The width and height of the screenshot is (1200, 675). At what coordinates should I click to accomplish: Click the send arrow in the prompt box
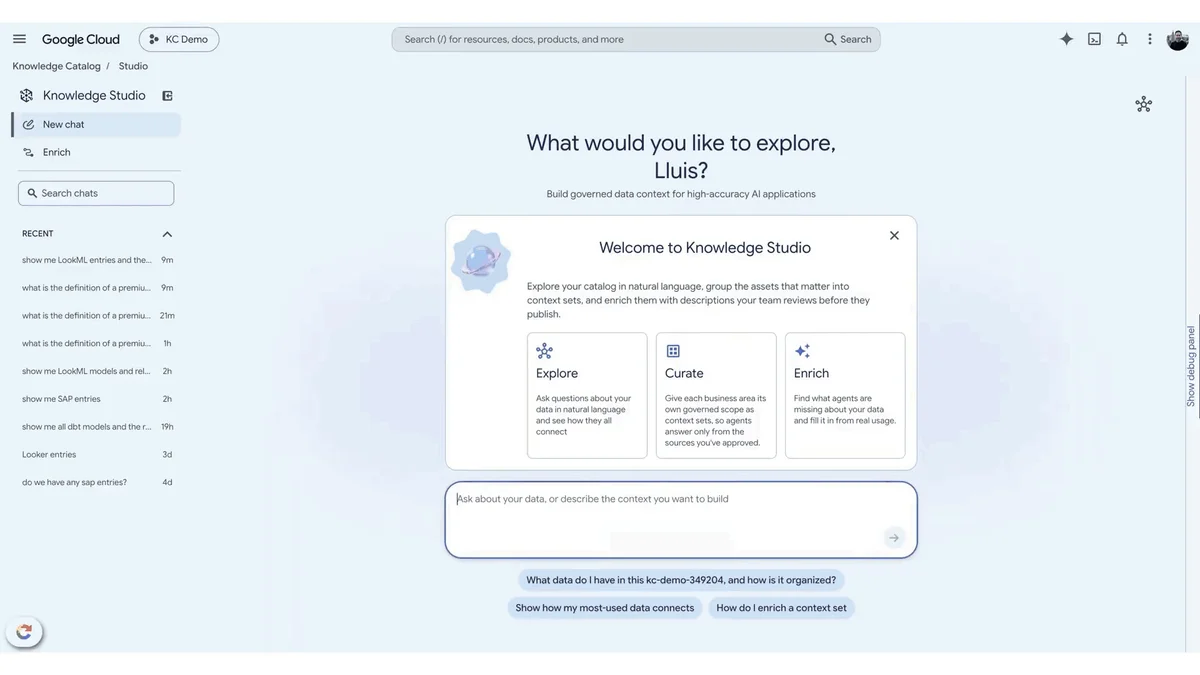(x=894, y=538)
